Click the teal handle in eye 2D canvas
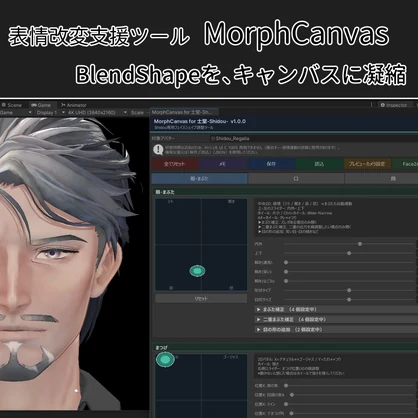 click(x=197, y=271)
